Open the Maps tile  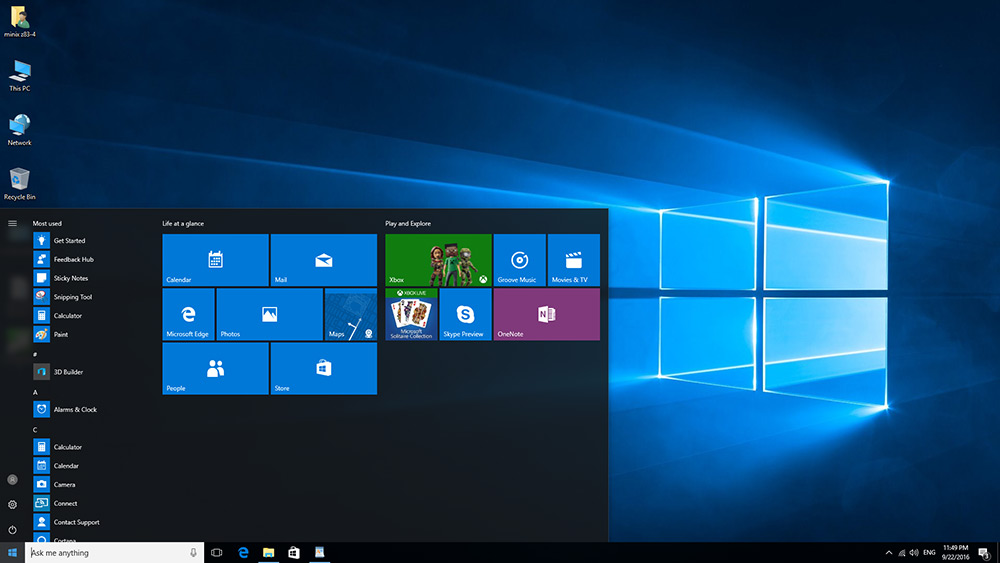pos(351,314)
